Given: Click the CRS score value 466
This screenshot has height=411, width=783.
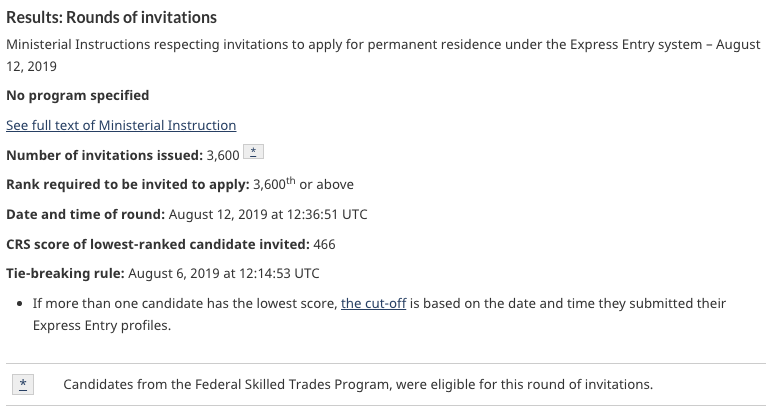Looking at the screenshot, I should pos(324,243).
